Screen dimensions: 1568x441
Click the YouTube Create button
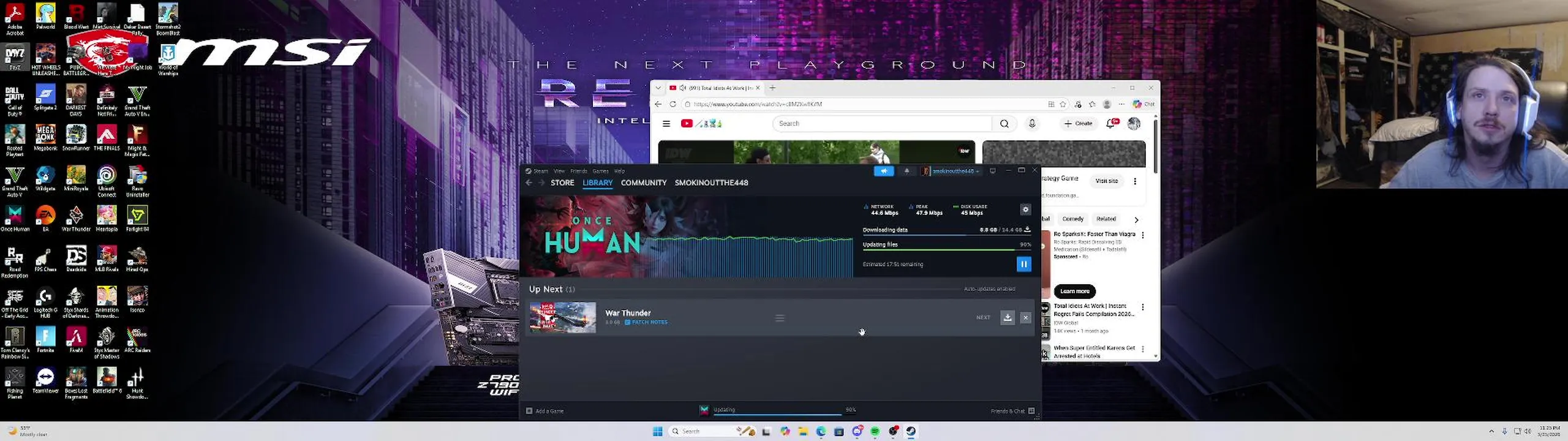[x=1078, y=123]
